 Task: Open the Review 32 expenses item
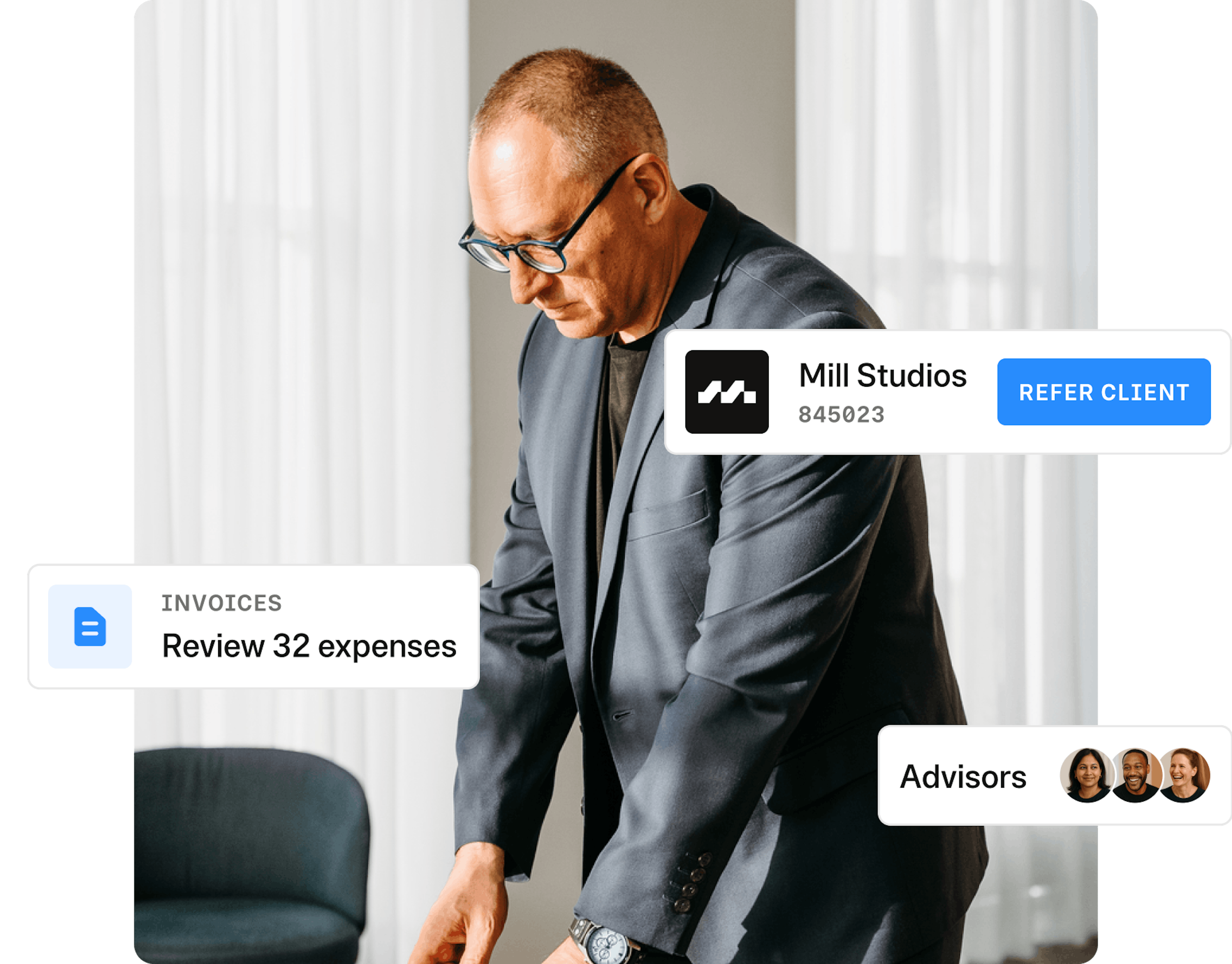pyautogui.click(x=309, y=646)
